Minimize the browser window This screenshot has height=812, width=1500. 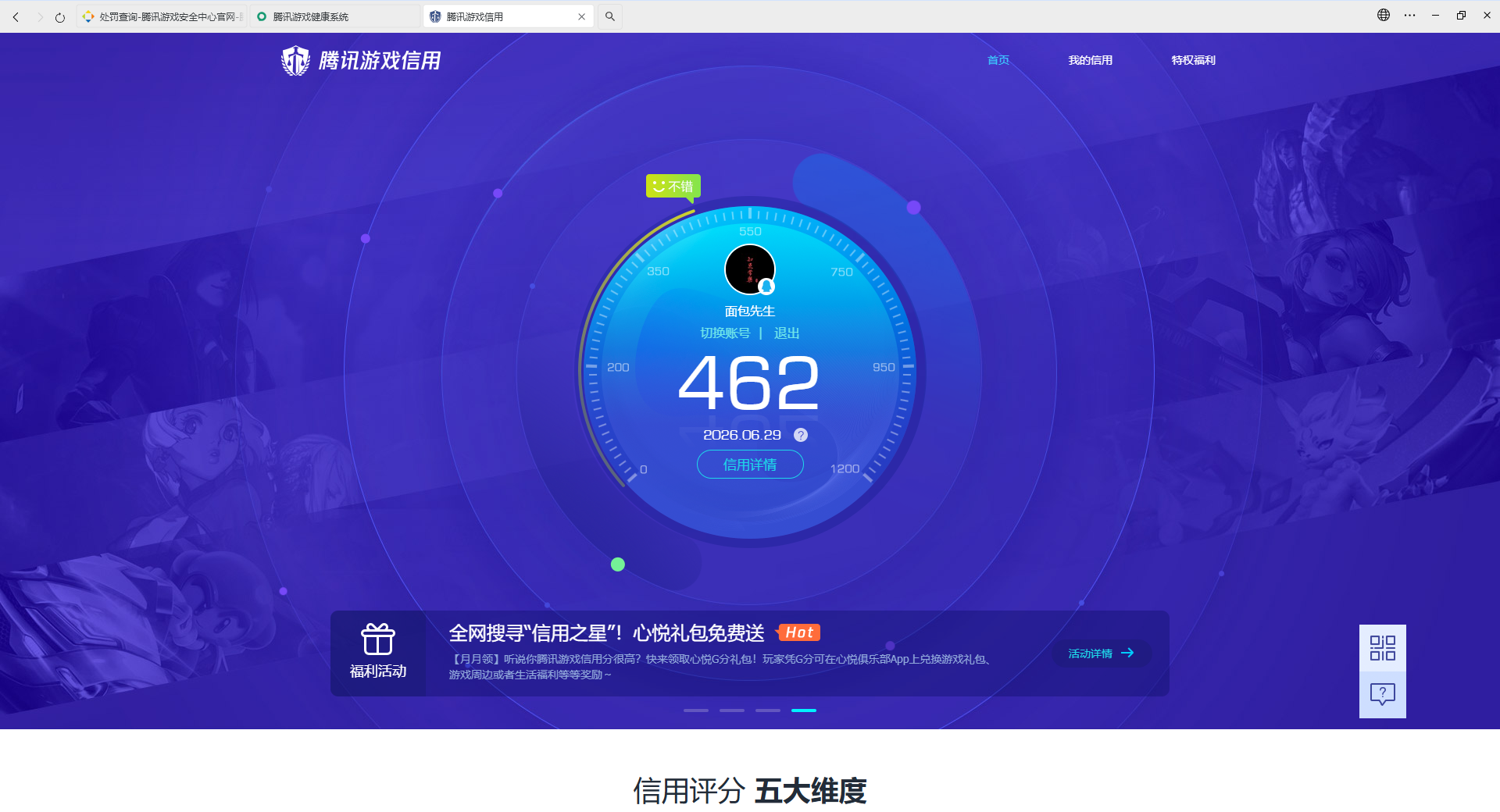[x=1435, y=15]
